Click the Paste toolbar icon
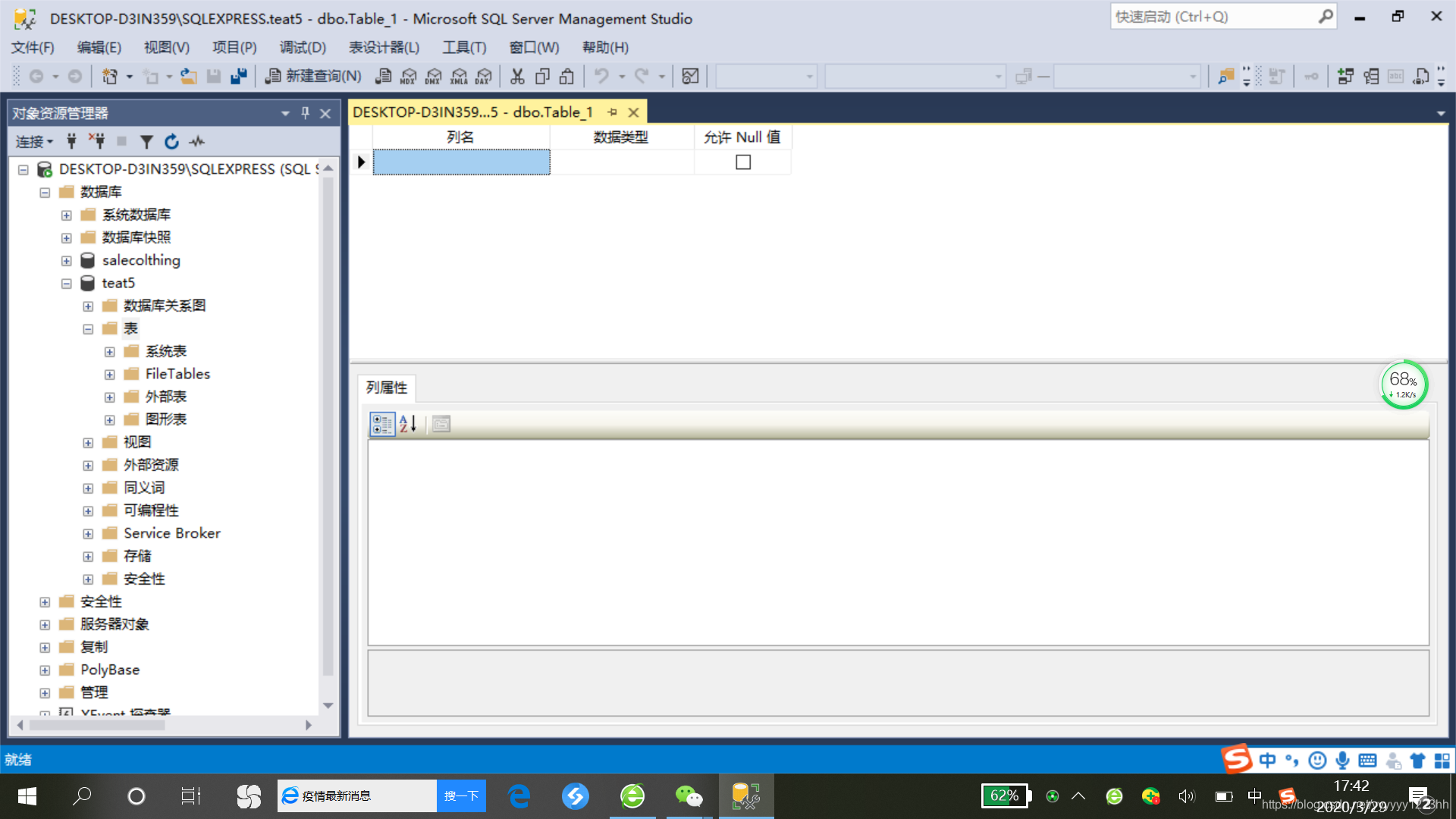Screen dimensions: 1456x819 click(x=567, y=76)
